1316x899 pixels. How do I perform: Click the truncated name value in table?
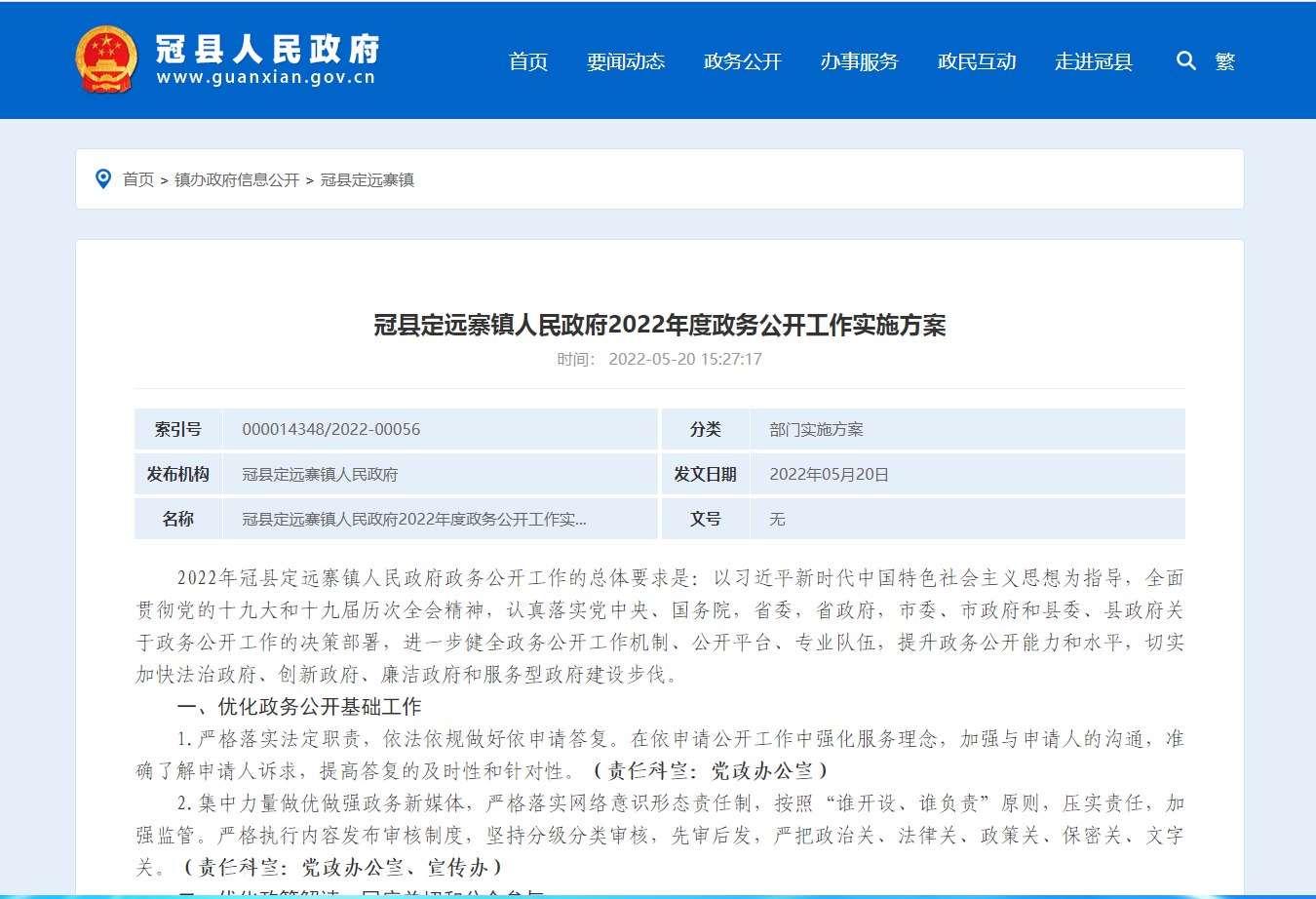coord(414,519)
